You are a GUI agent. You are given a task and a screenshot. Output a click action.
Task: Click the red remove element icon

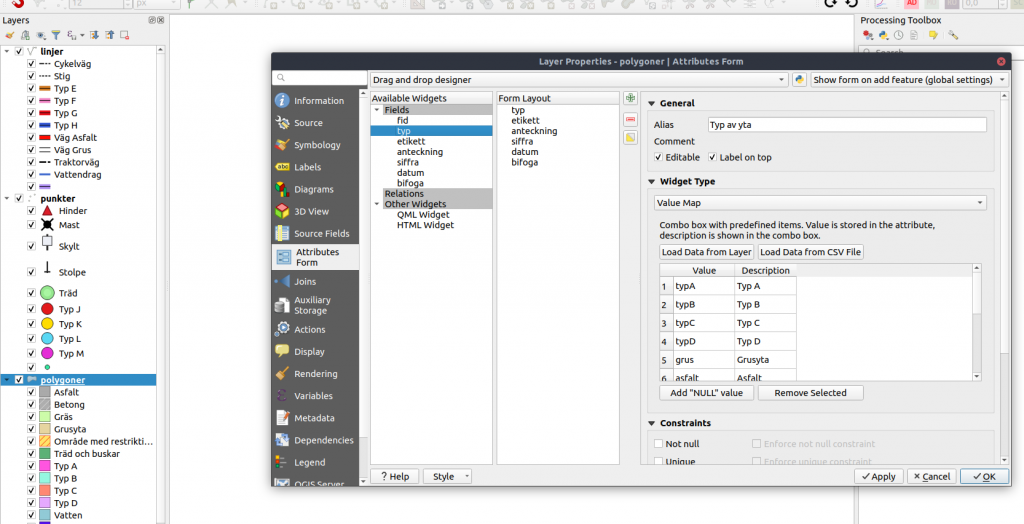(x=630, y=118)
